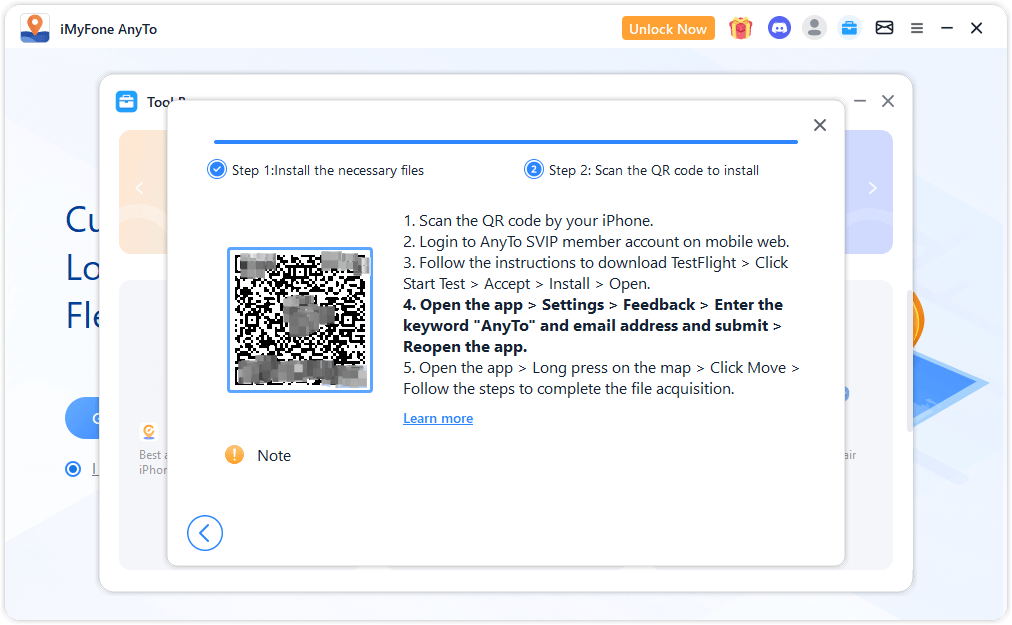Click the orange Note warning icon
Image resolution: width=1012 pixels, height=625 pixels.
click(234, 455)
